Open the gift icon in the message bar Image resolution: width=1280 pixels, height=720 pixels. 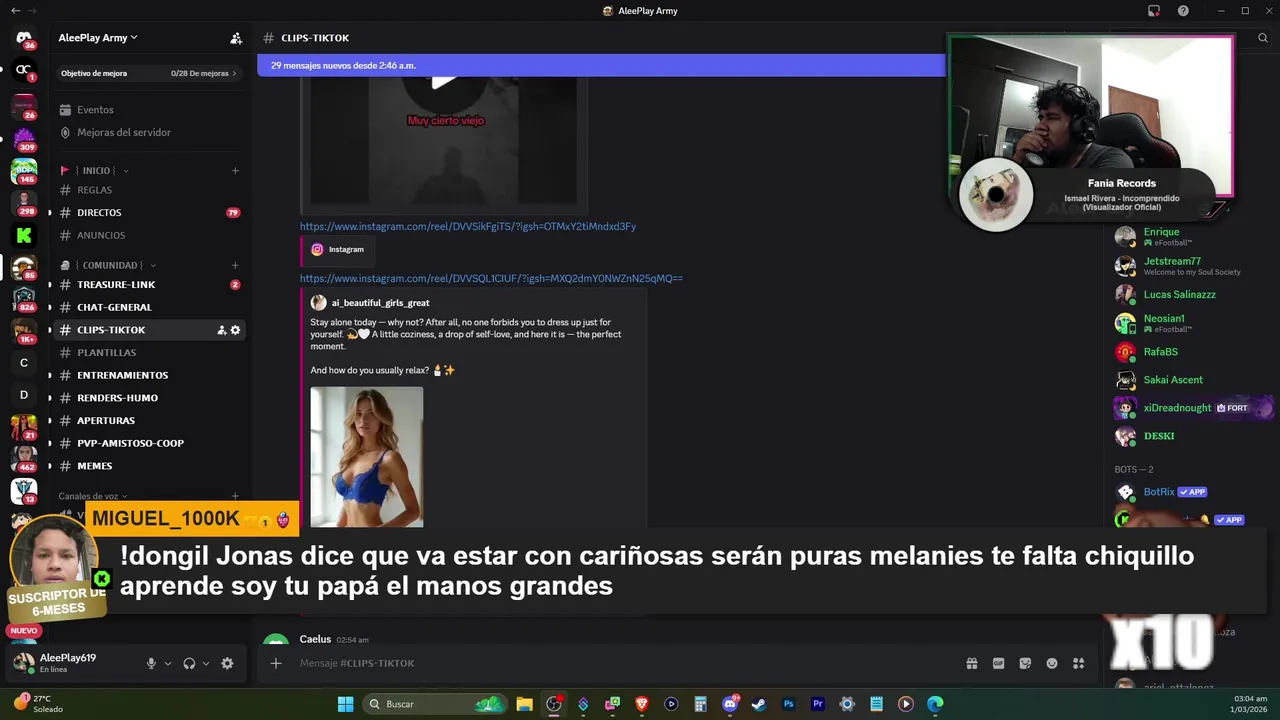(971, 663)
